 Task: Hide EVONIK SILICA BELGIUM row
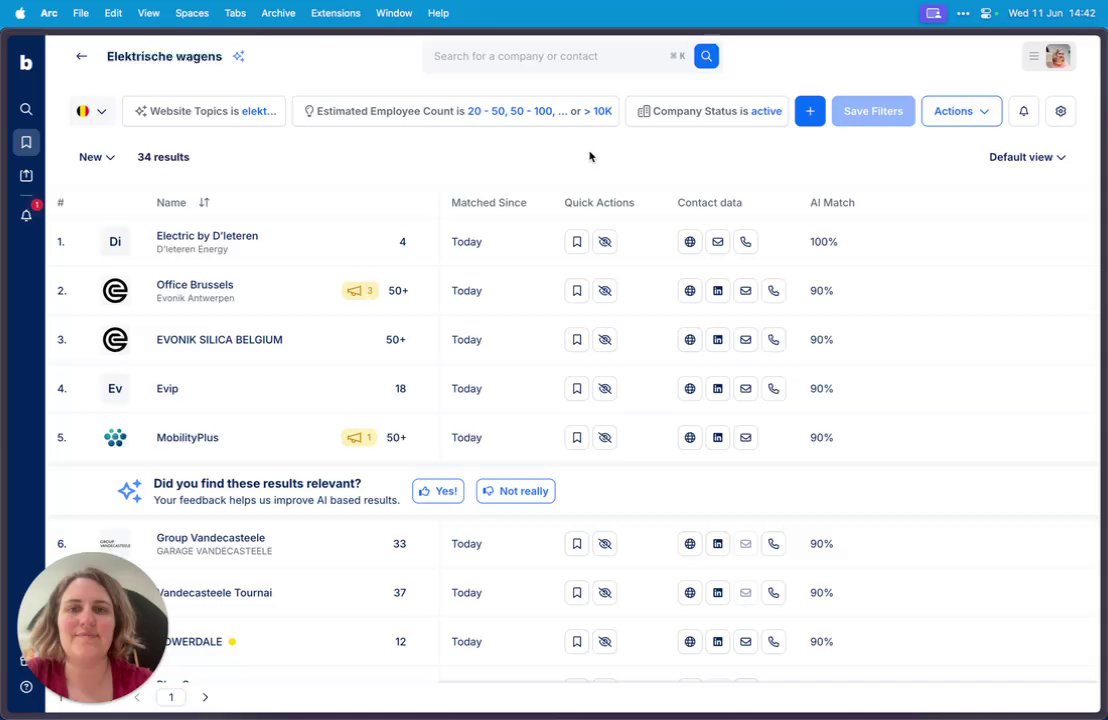click(605, 340)
